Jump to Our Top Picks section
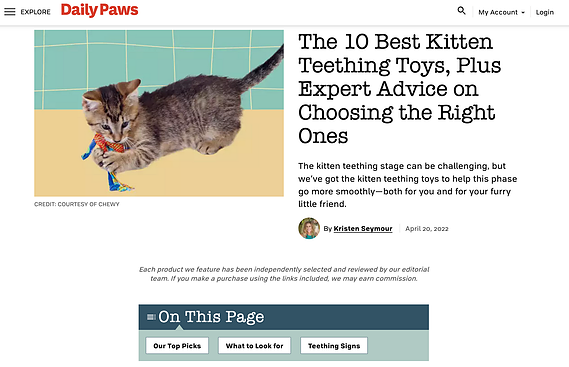Image resolution: width=569 pixels, height=367 pixels. click(177, 346)
